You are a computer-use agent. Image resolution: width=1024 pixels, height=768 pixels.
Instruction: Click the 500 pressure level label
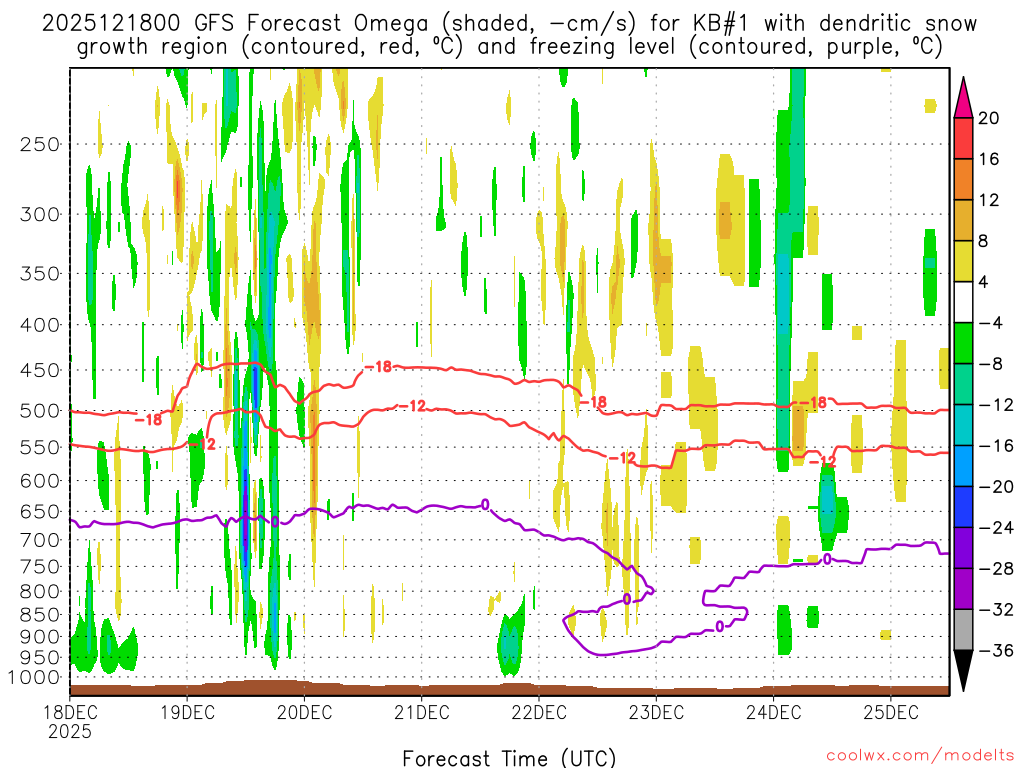[40, 411]
